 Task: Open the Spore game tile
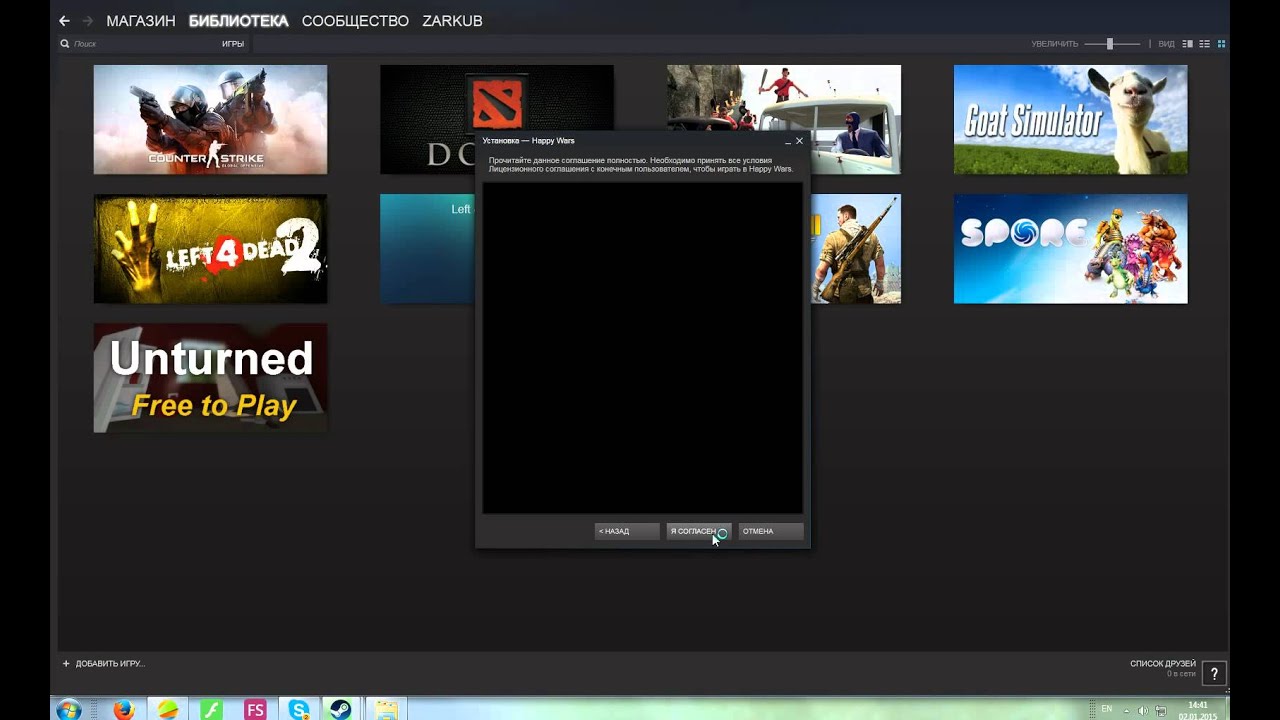point(1070,249)
